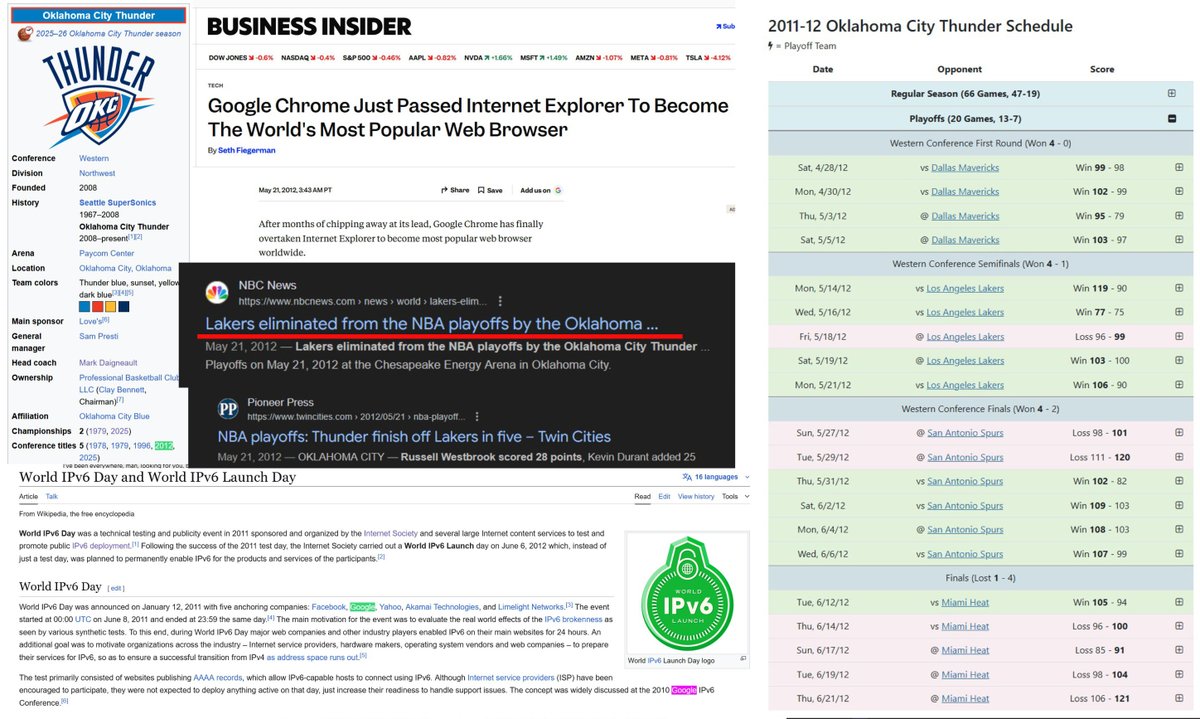Switch to the Article tab
This screenshot has width=1200, height=719.
coord(28,496)
